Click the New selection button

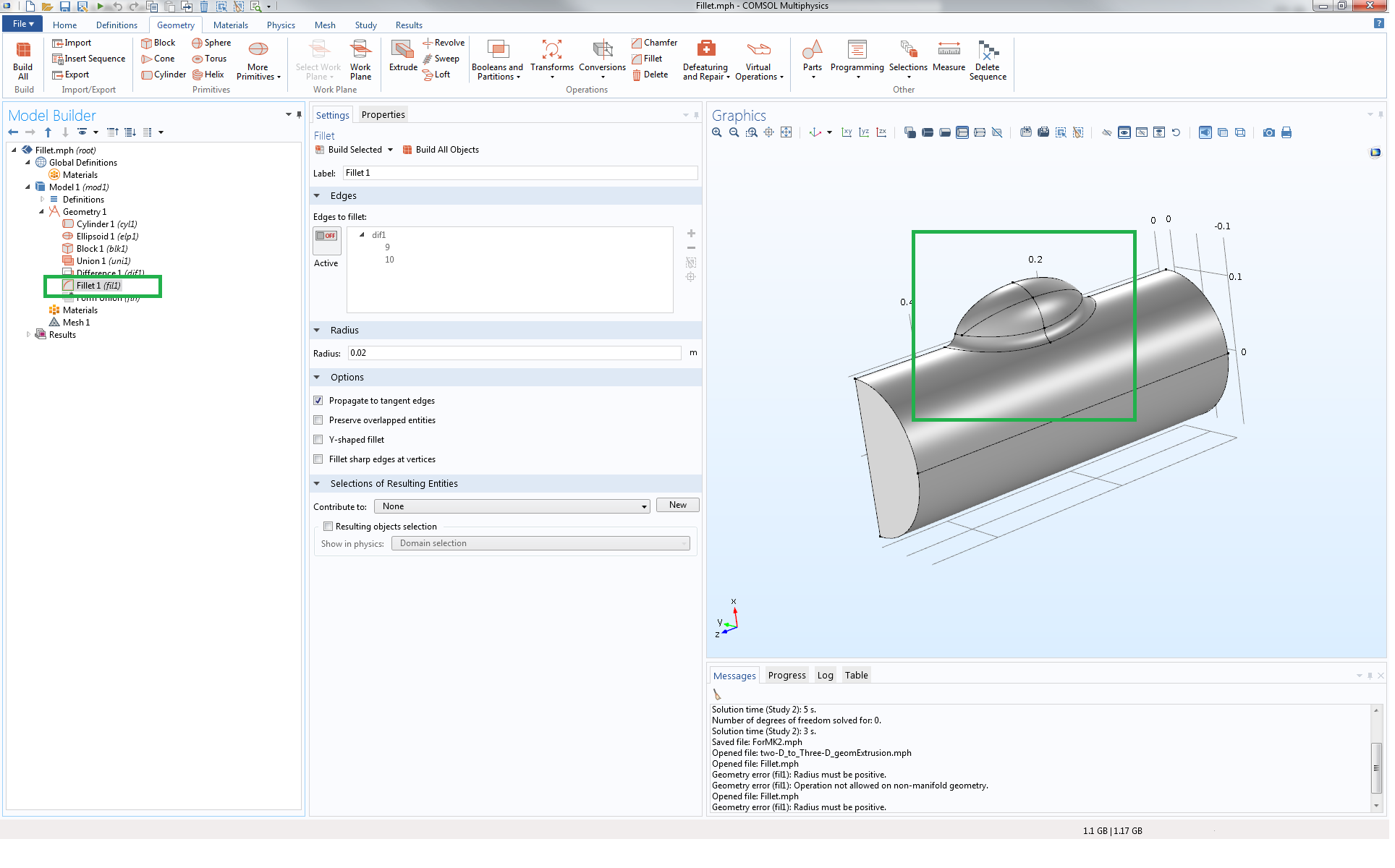tap(677, 506)
